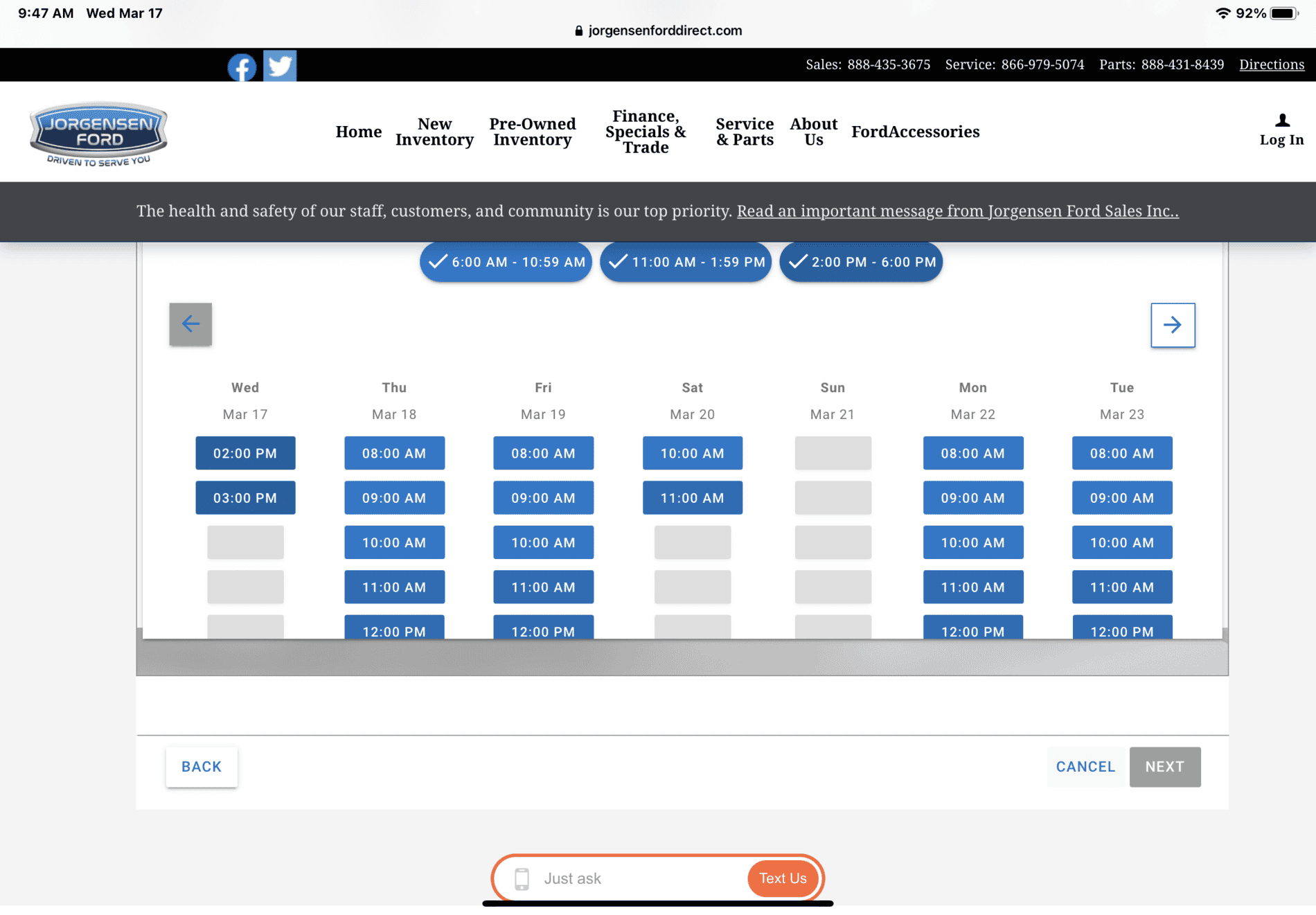Open the Facebook page icon
Image resolution: width=1316 pixels, height=915 pixels.
point(242,67)
